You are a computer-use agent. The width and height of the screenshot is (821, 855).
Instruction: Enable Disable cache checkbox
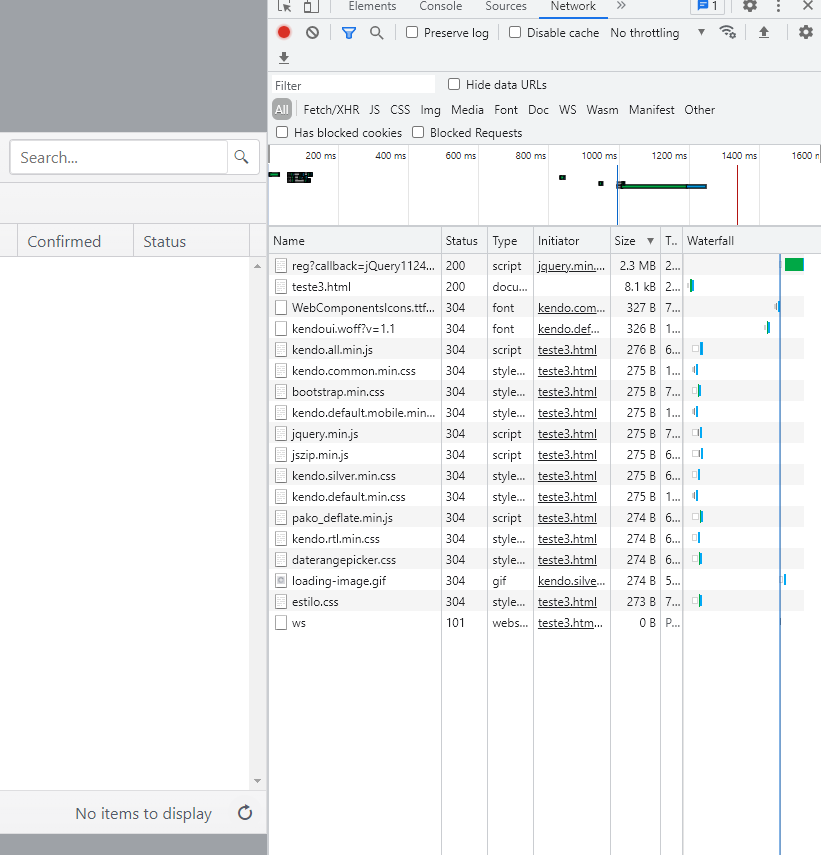click(515, 32)
